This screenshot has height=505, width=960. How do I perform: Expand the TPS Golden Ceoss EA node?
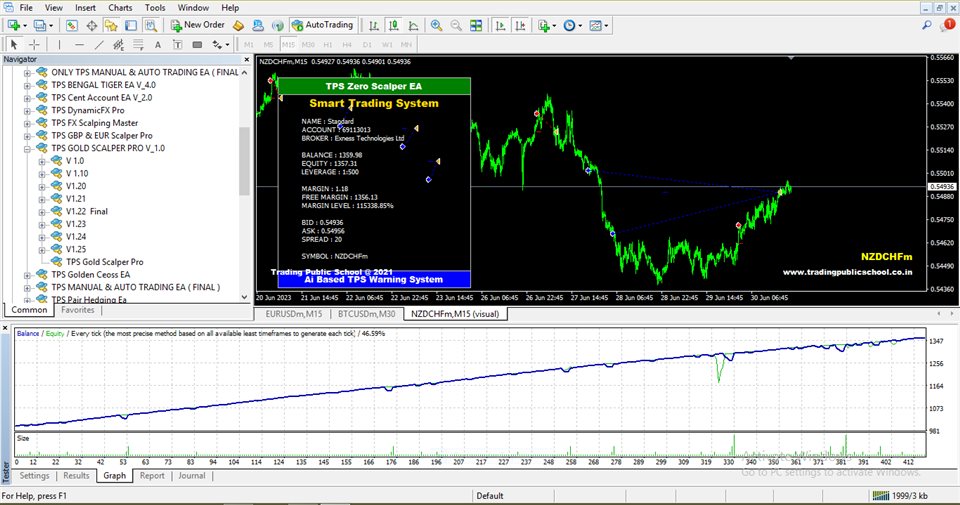[x=27, y=275]
